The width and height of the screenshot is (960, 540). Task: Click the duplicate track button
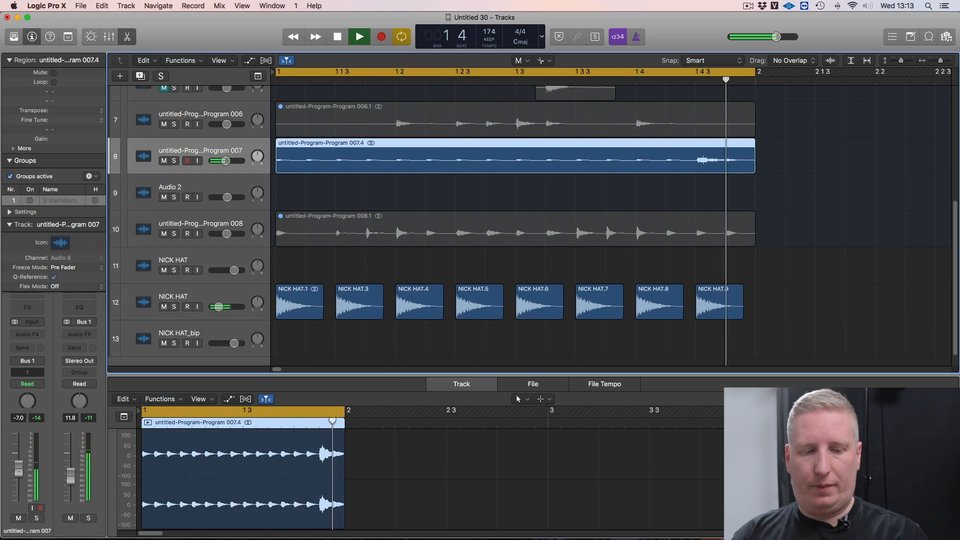click(140, 76)
